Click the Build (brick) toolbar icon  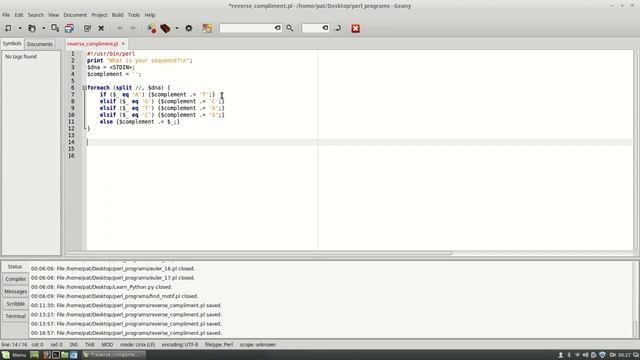coord(165,28)
